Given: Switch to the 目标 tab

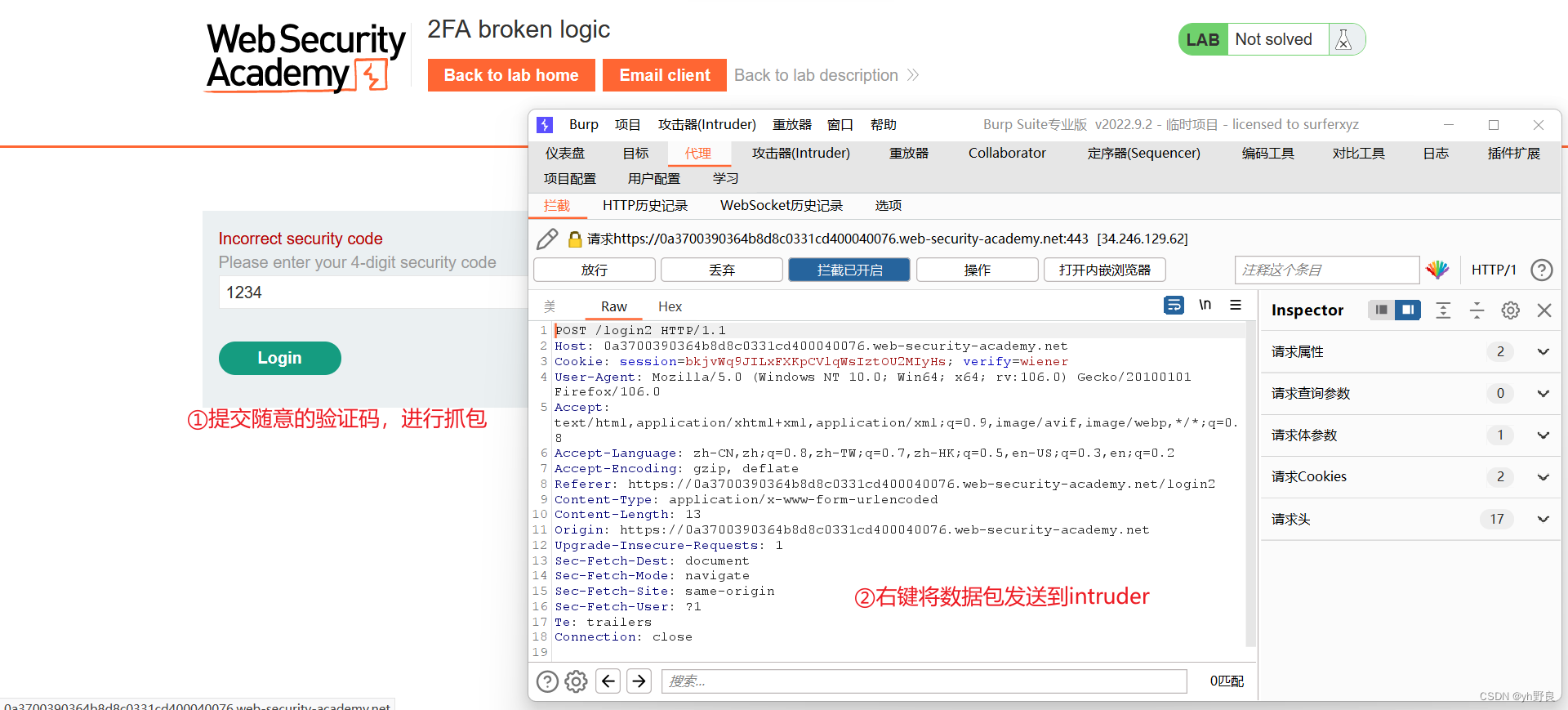Looking at the screenshot, I should 635,153.
